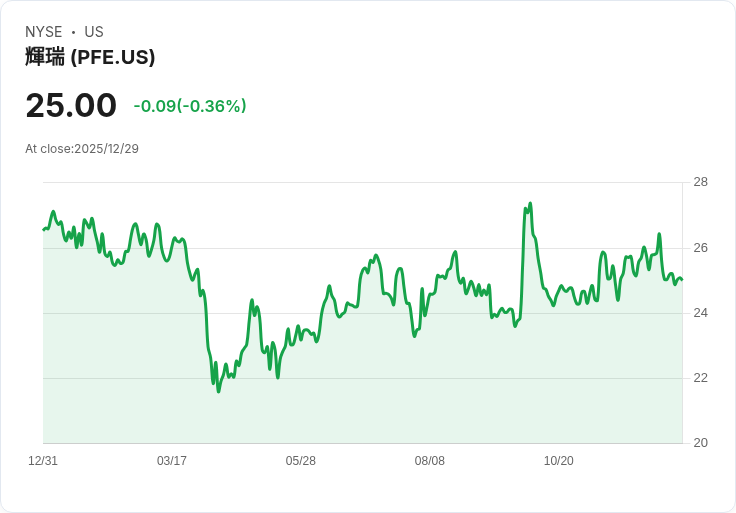The width and height of the screenshot is (736, 513).
Task: Click the 26 price axis label
Action: [700, 248]
